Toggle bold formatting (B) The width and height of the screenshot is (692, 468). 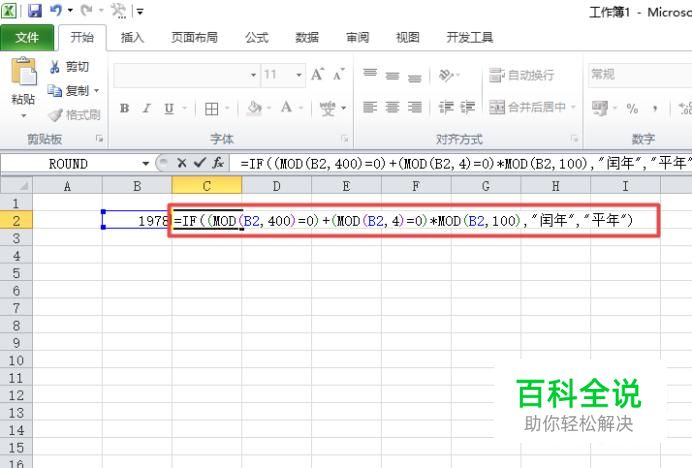click(124, 108)
